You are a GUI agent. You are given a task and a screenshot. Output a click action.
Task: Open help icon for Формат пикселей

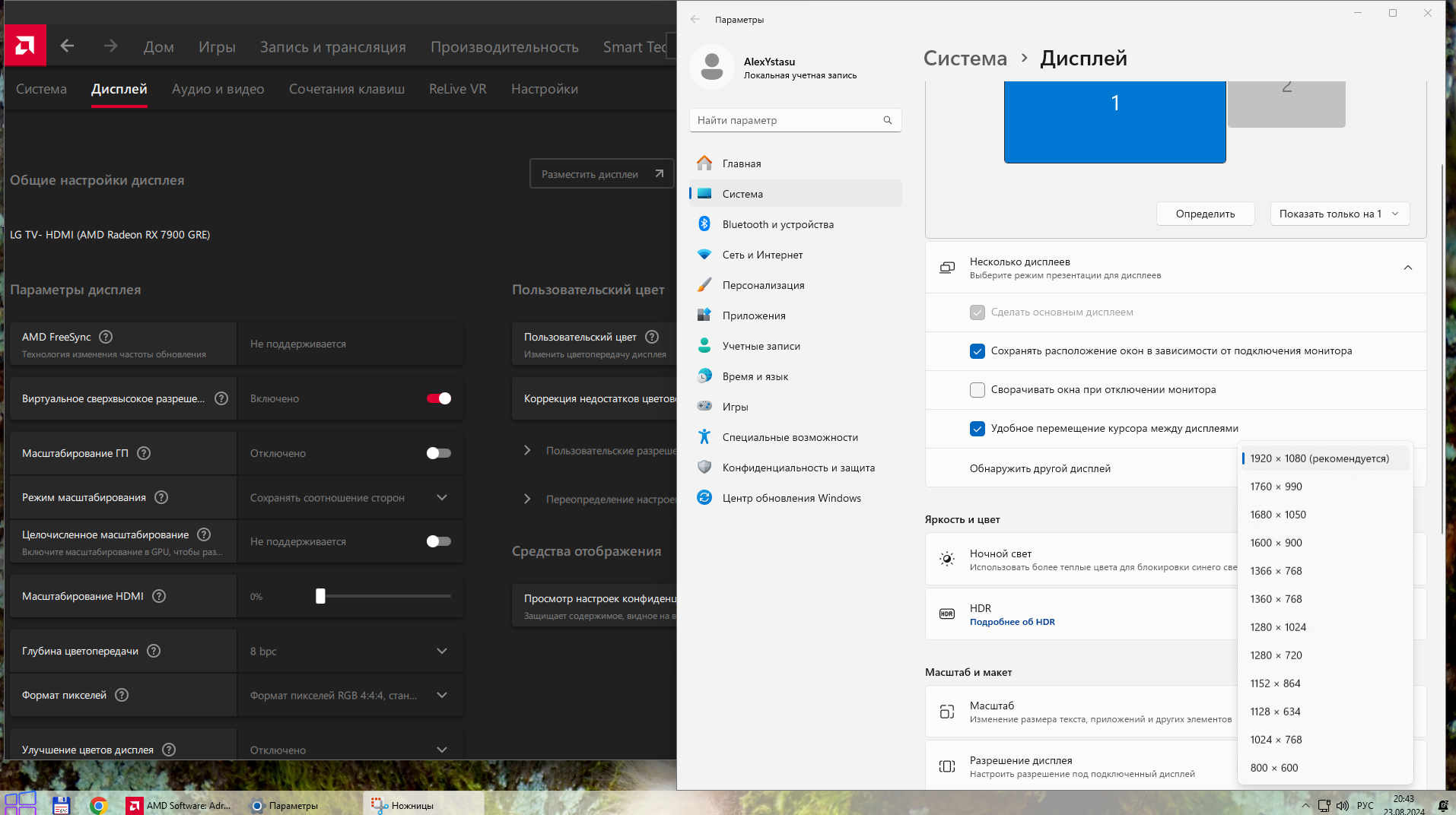click(x=122, y=695)
